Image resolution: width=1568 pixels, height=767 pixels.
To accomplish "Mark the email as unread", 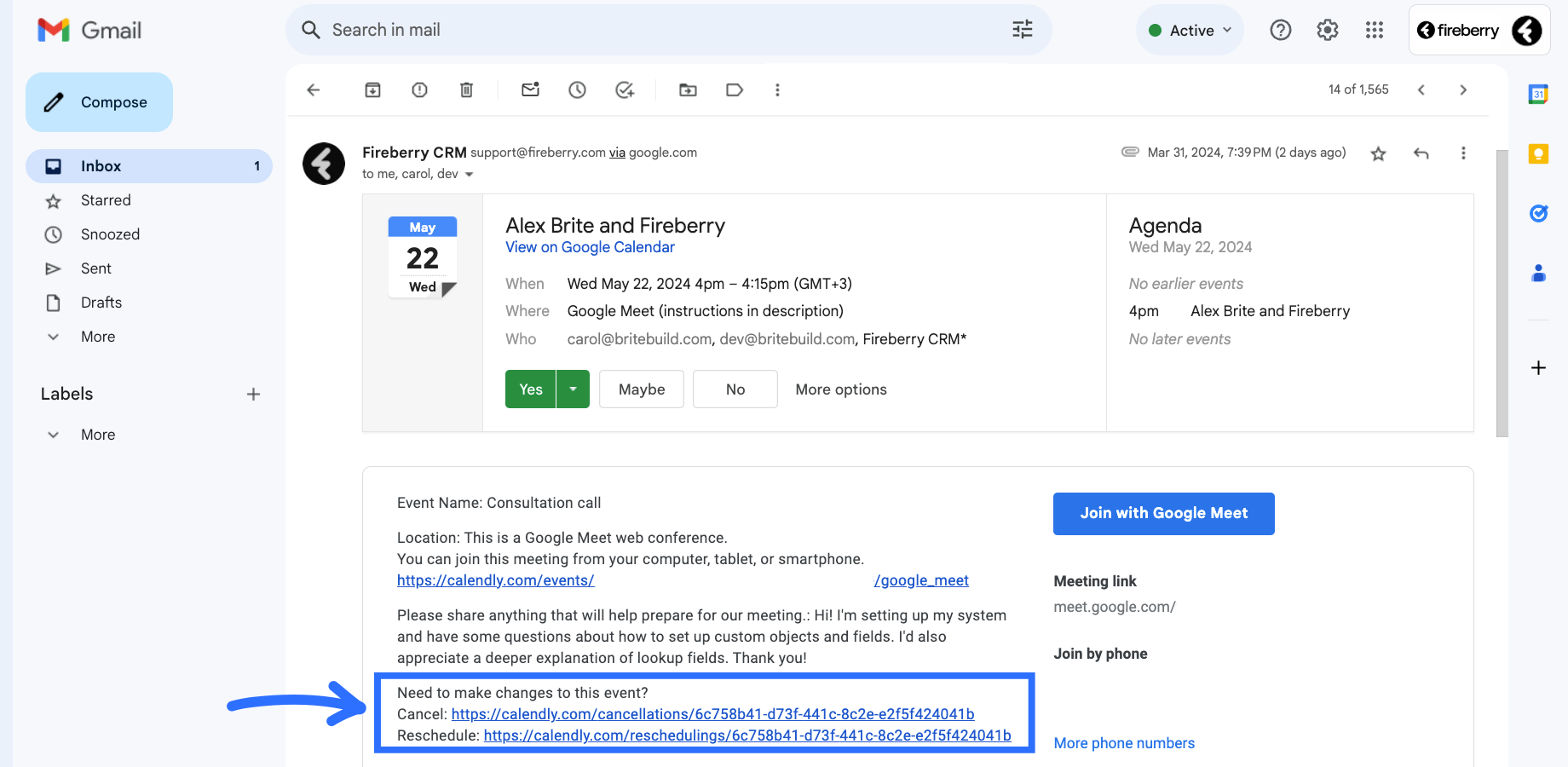I will [530, 89].
